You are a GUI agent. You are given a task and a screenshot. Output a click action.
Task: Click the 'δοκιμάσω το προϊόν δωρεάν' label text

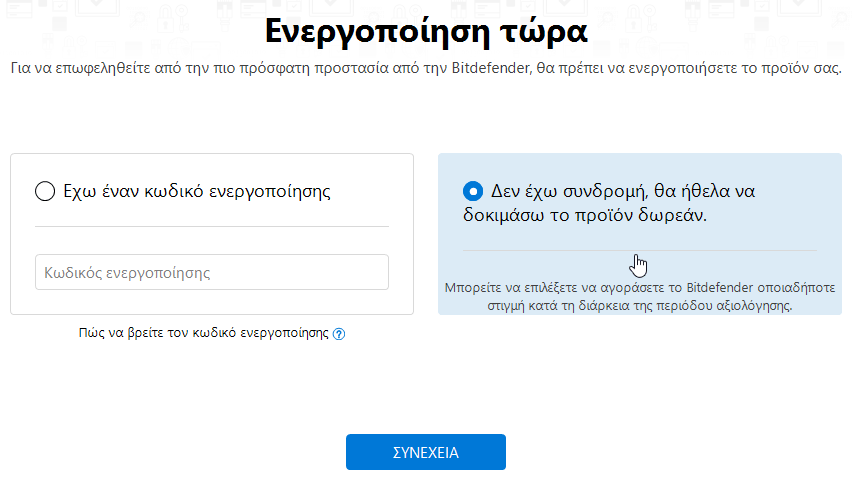click(x=585, y=215)
